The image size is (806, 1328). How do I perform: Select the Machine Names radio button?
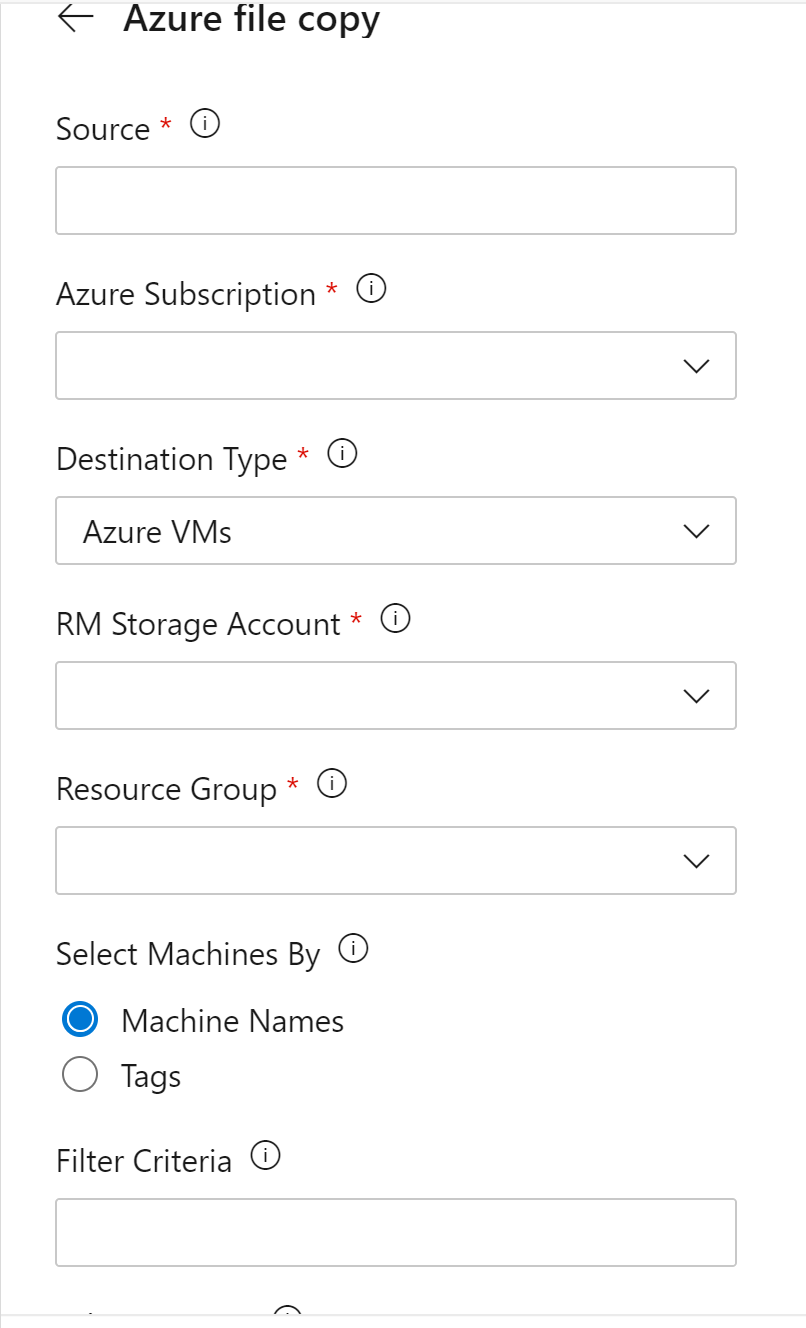pos(80,1020)
